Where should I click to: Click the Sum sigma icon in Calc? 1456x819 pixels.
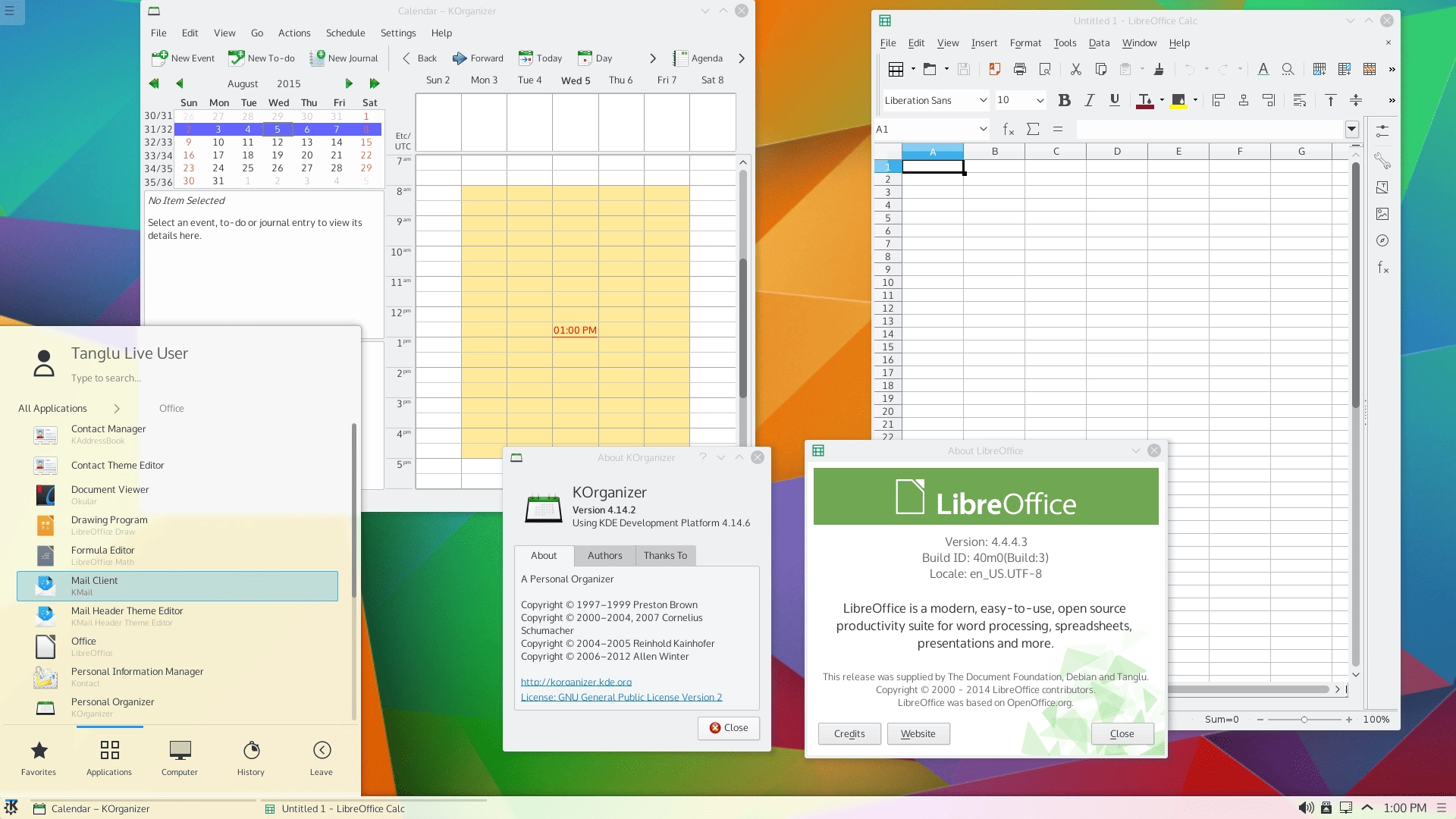pyautogui.click(x=1033, y=130)
